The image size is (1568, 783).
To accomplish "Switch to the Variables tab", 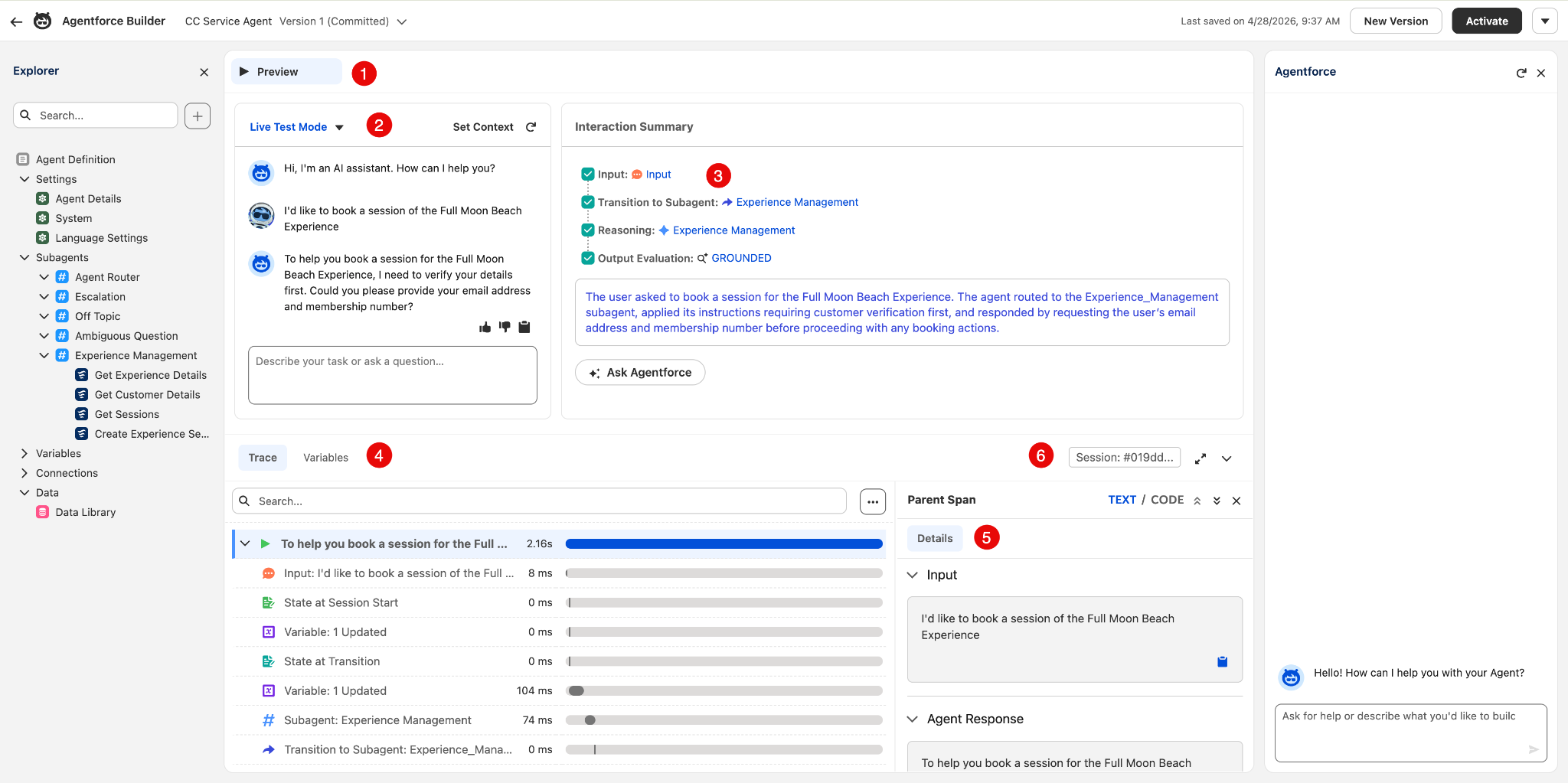I will coord(325,458).
